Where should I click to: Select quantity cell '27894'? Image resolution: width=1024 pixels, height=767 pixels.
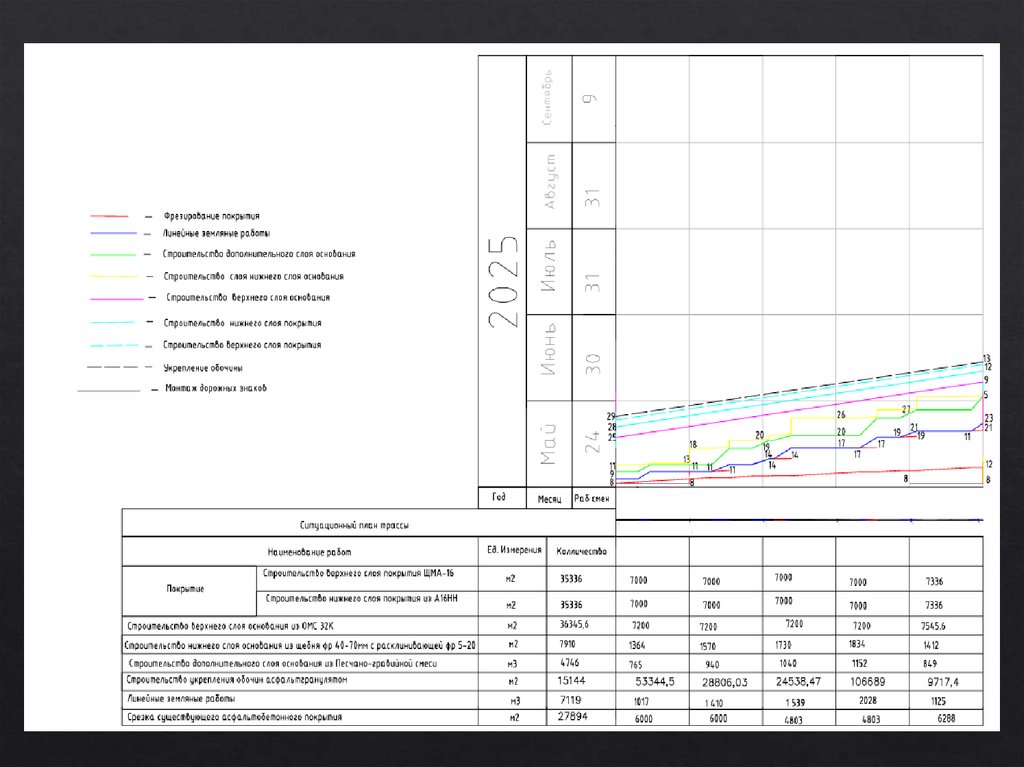[x=573, y=717]
